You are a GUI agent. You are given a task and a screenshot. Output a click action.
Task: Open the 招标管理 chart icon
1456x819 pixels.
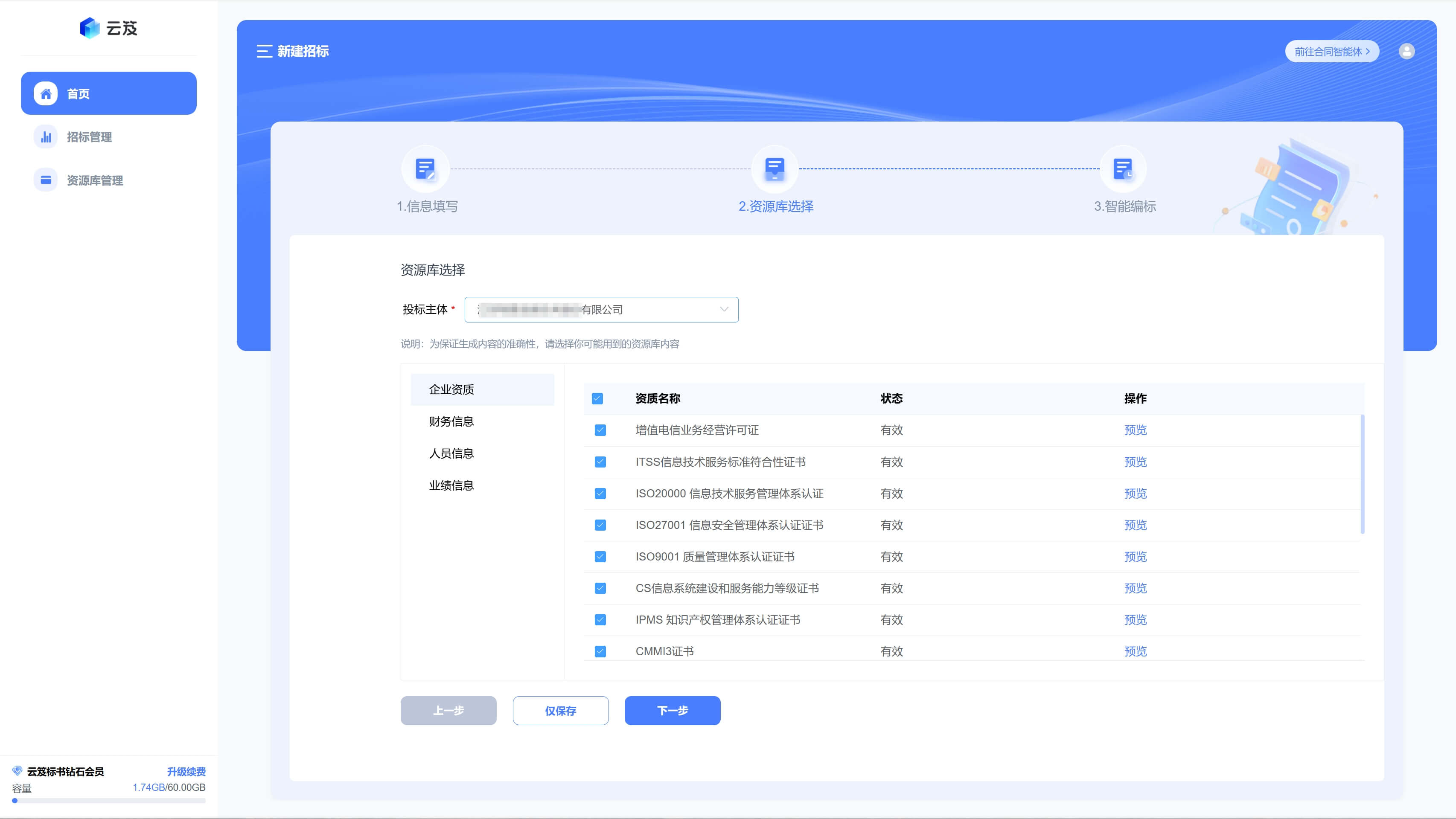click(46, 136)
